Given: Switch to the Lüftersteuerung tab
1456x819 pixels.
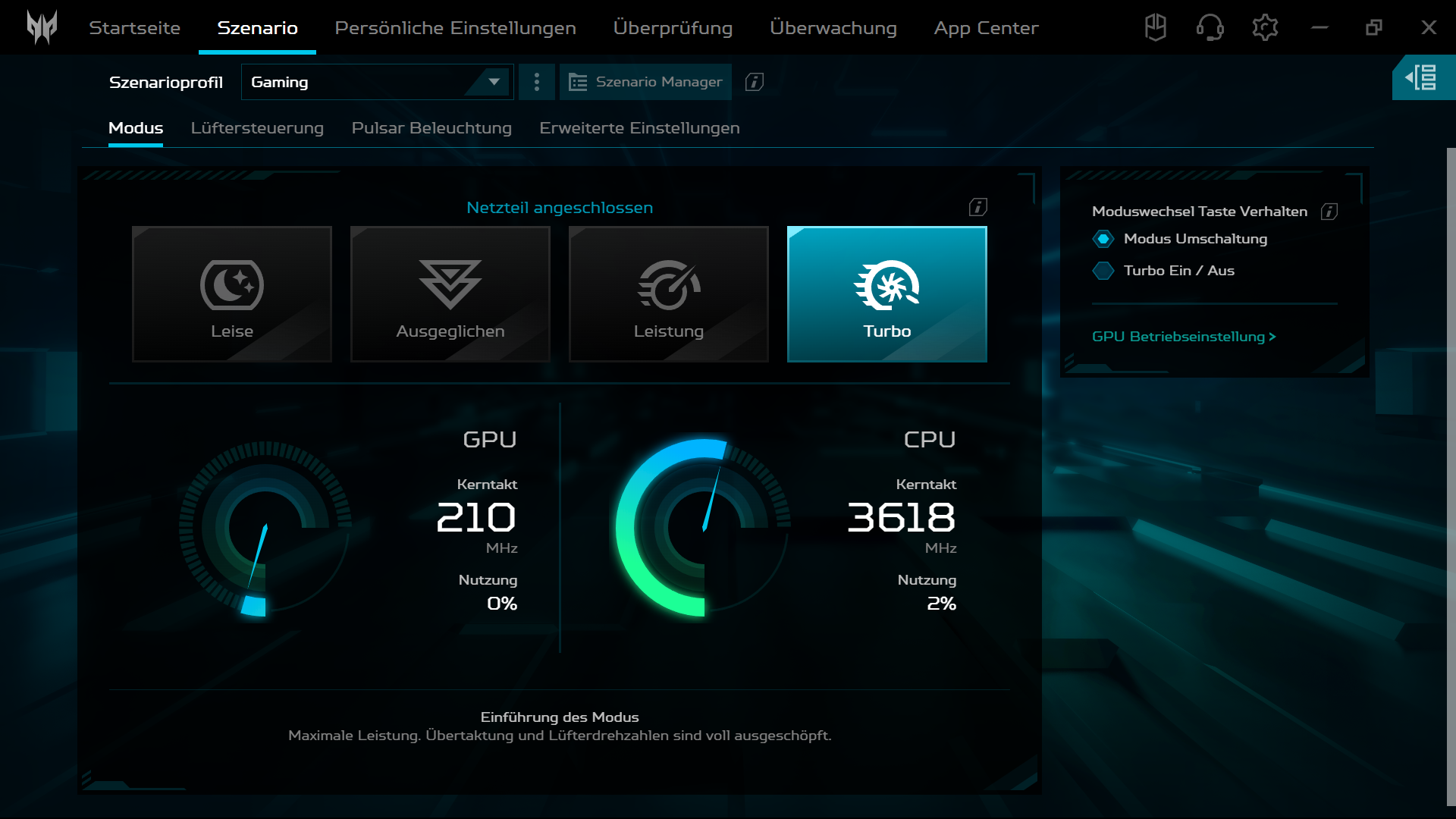Looking at the screenshot, I should [257, 128].
